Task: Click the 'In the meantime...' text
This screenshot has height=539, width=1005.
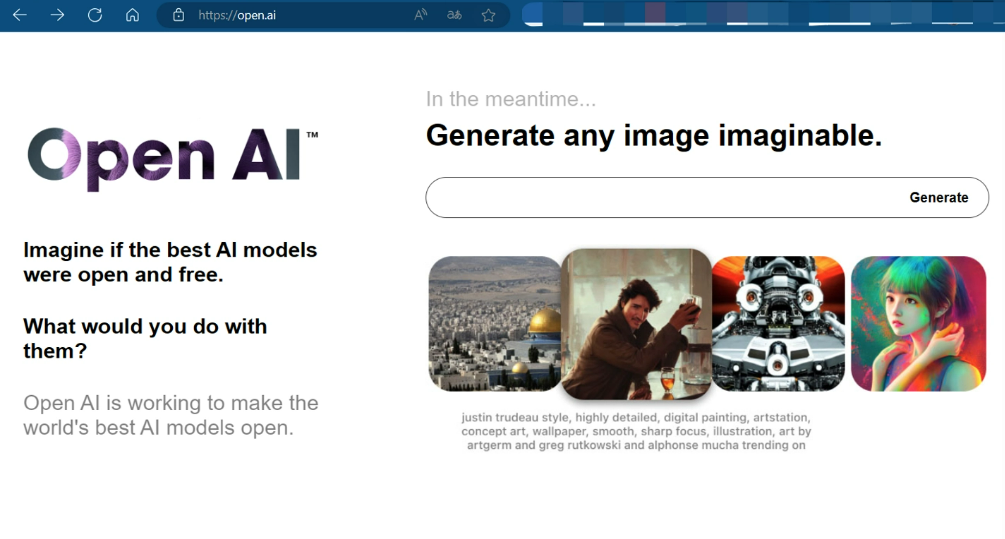Action: 511,99
